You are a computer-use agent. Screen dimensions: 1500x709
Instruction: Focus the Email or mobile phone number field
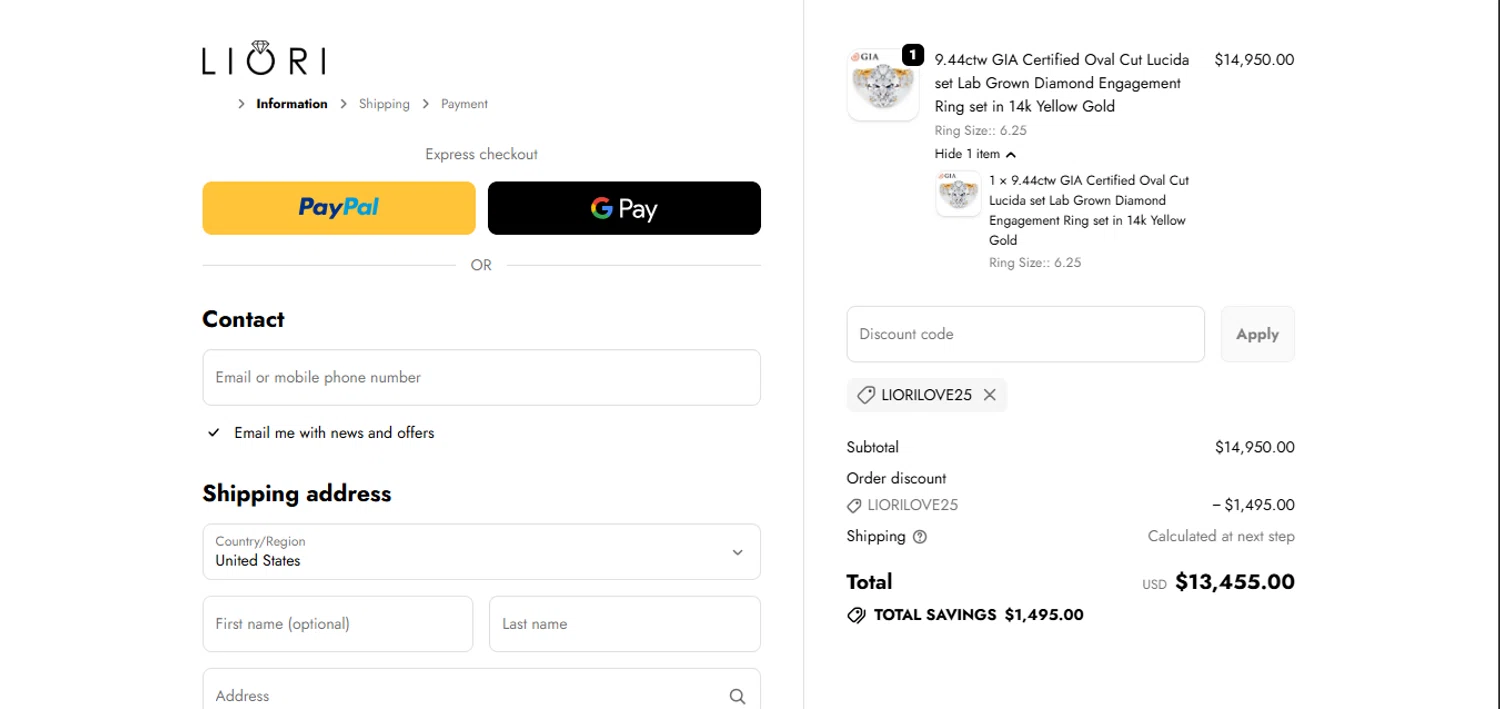point(481,377)
